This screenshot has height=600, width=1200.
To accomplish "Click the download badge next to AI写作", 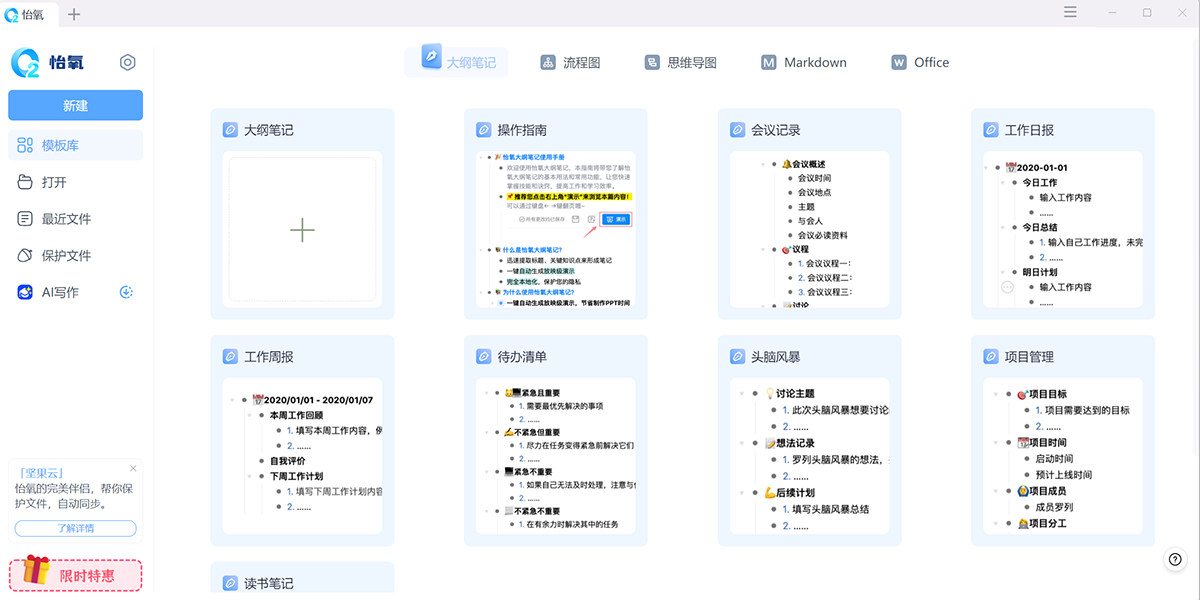I will [126, 292].
